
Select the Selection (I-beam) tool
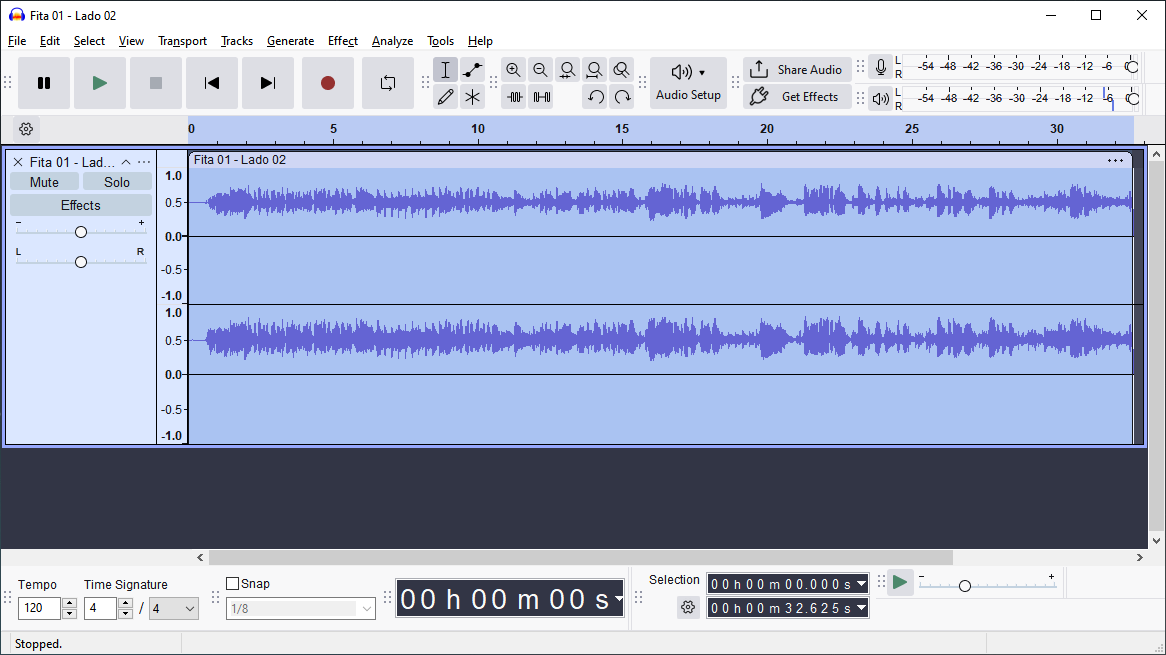click(x=445, y=70)
